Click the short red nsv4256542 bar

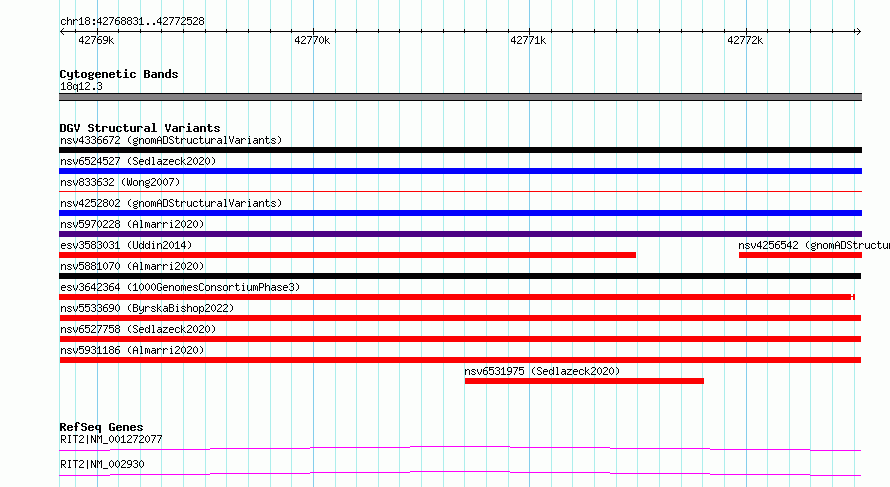click(800, 255)
